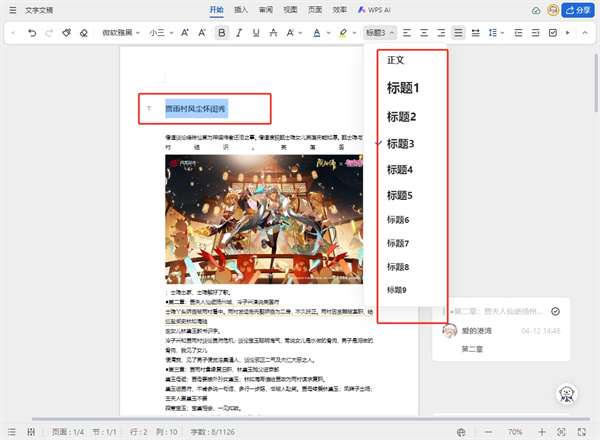The width and height of the screenshot is (600, 440).
Task: Toggle bold formatting
Action: click(x=222, y=33)
